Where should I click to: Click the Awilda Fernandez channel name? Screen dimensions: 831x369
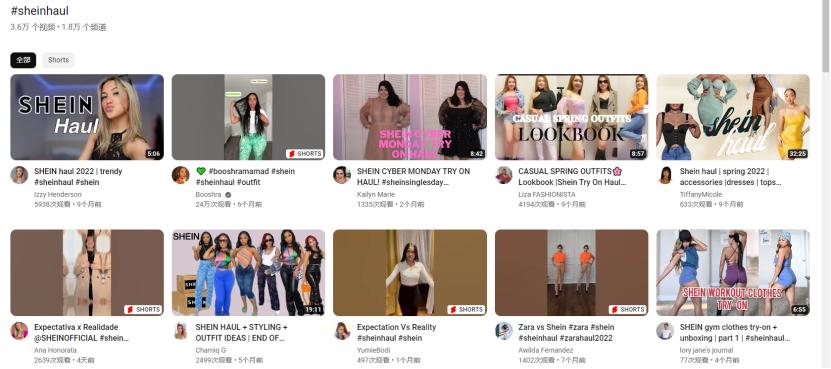(x=545, y=350)
